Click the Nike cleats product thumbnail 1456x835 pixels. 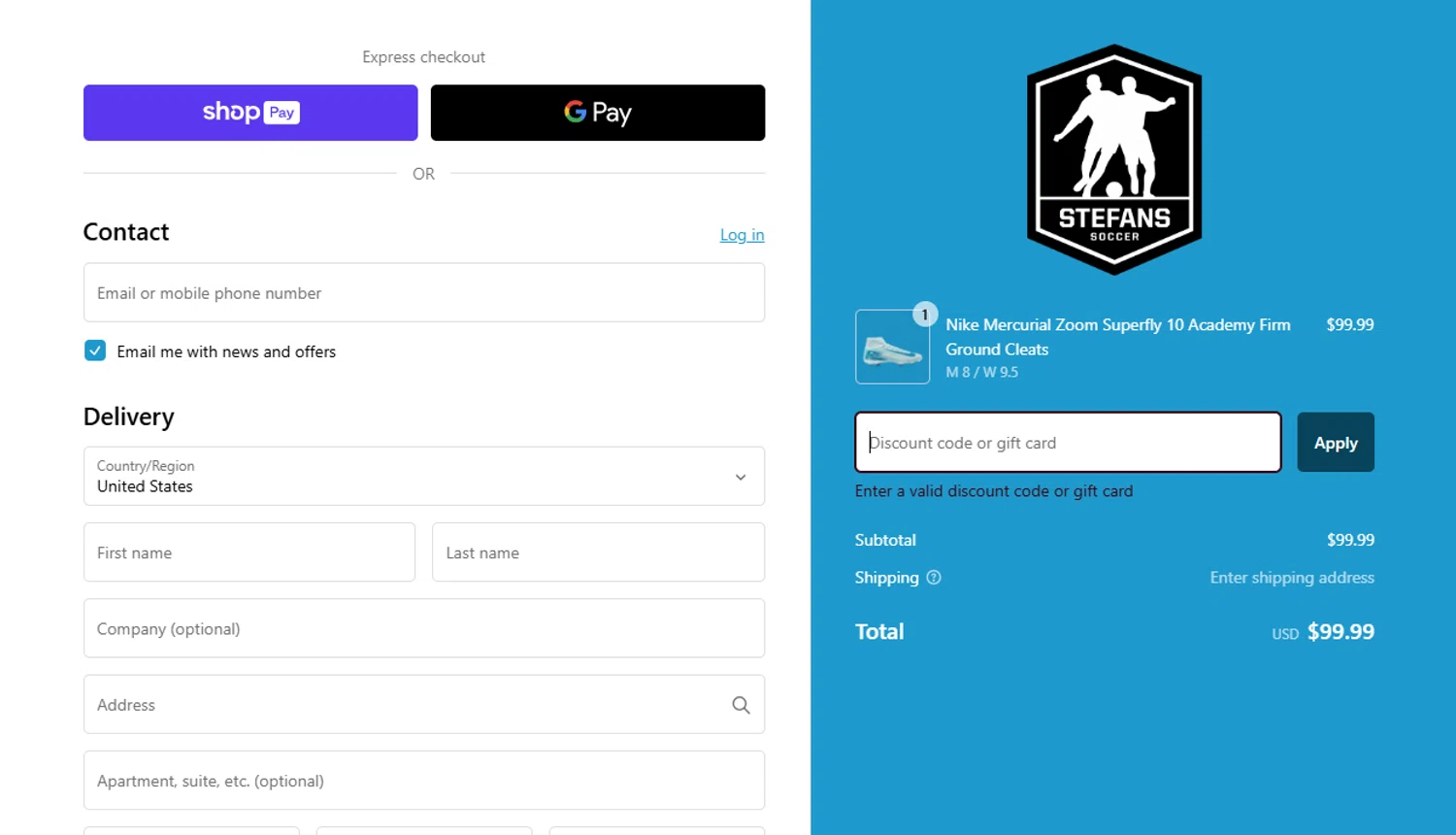[x=892, y=347]
